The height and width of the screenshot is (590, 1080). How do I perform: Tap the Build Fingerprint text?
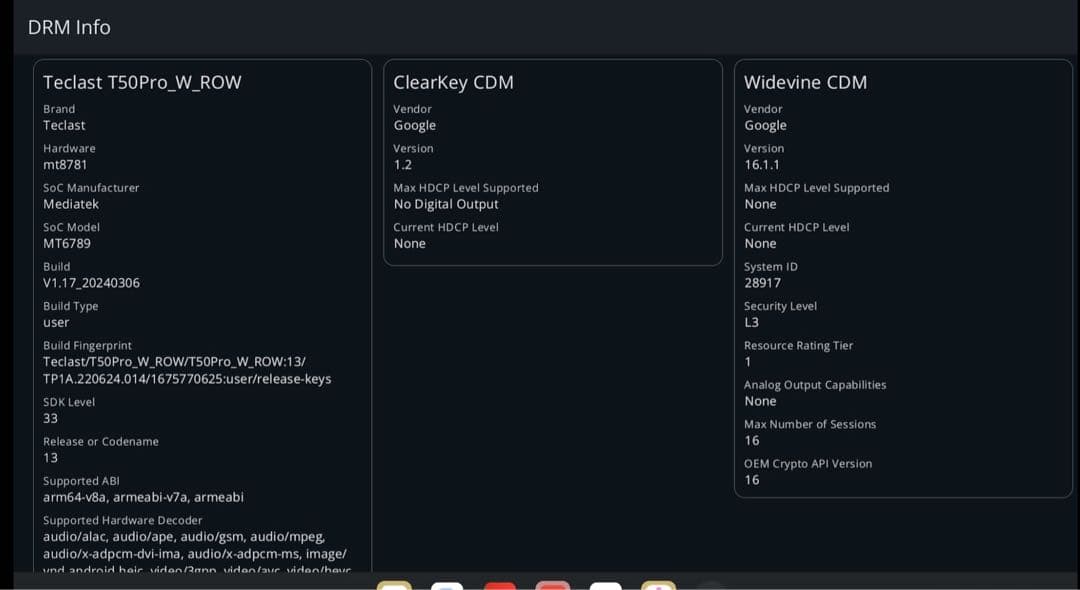point(187,370)
